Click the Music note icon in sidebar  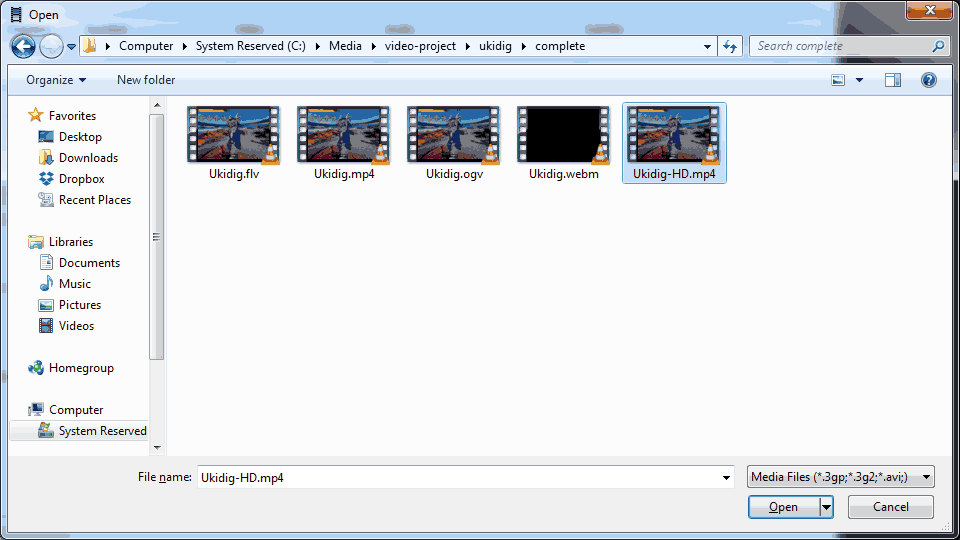46,283
